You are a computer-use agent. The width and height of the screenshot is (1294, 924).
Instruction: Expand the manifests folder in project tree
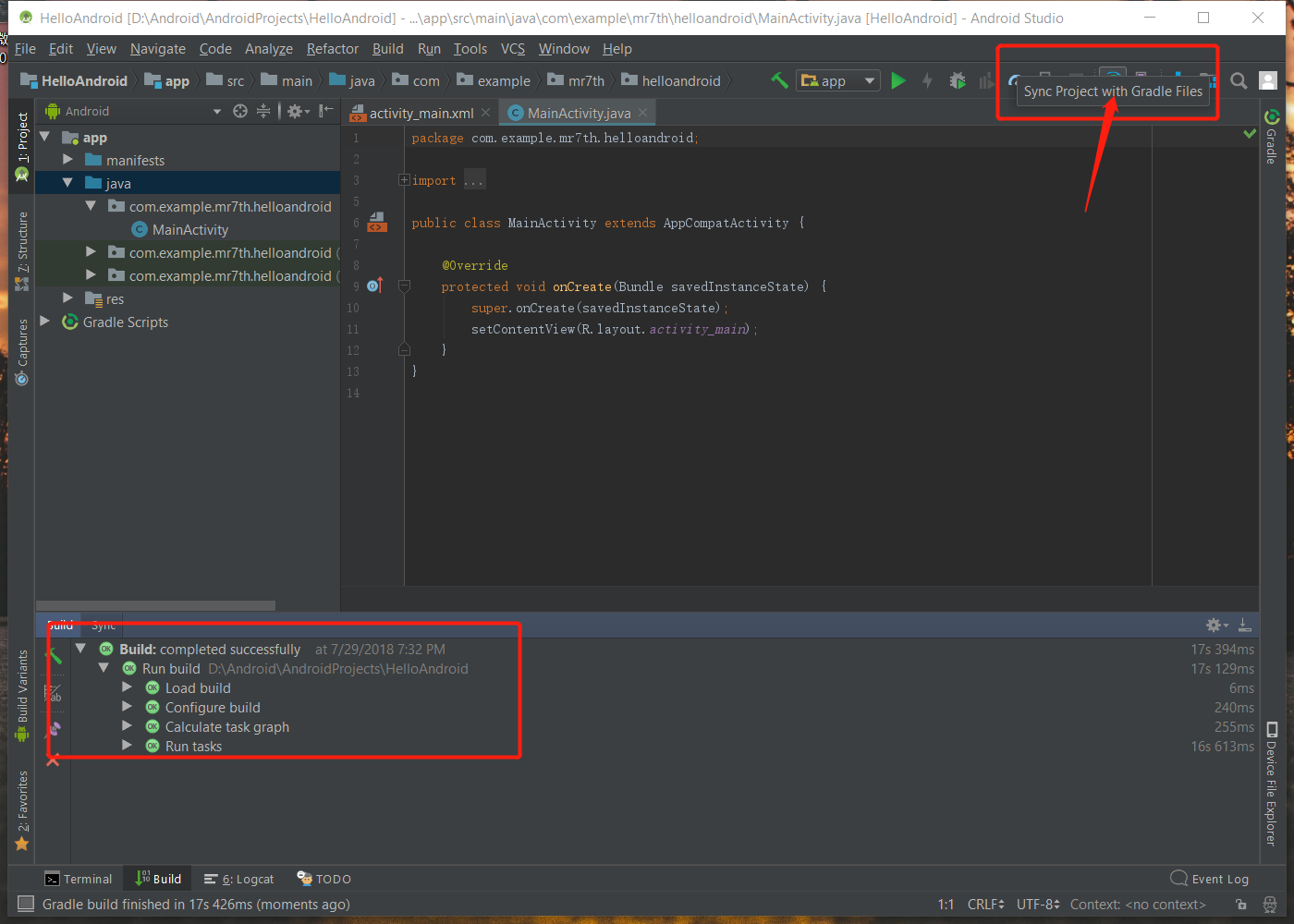click(67, 160)
